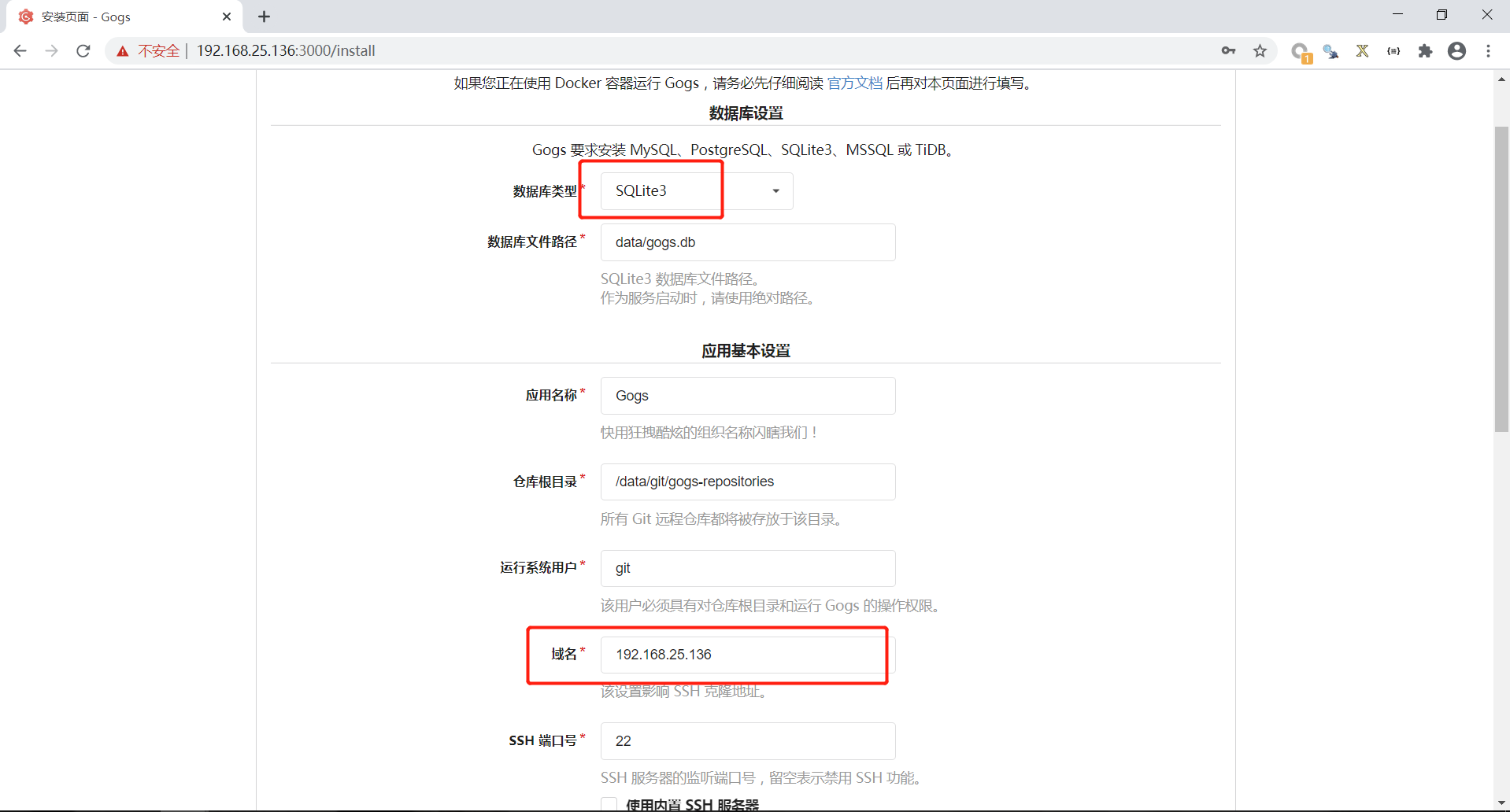Click the 运行系统用户 input field

pos(748,568)
